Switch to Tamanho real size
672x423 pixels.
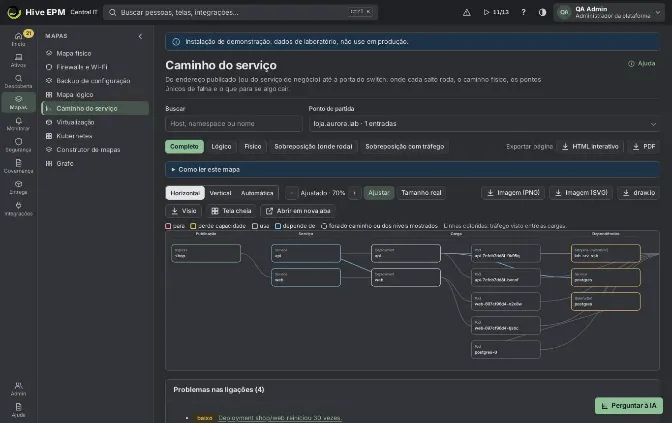421,193
